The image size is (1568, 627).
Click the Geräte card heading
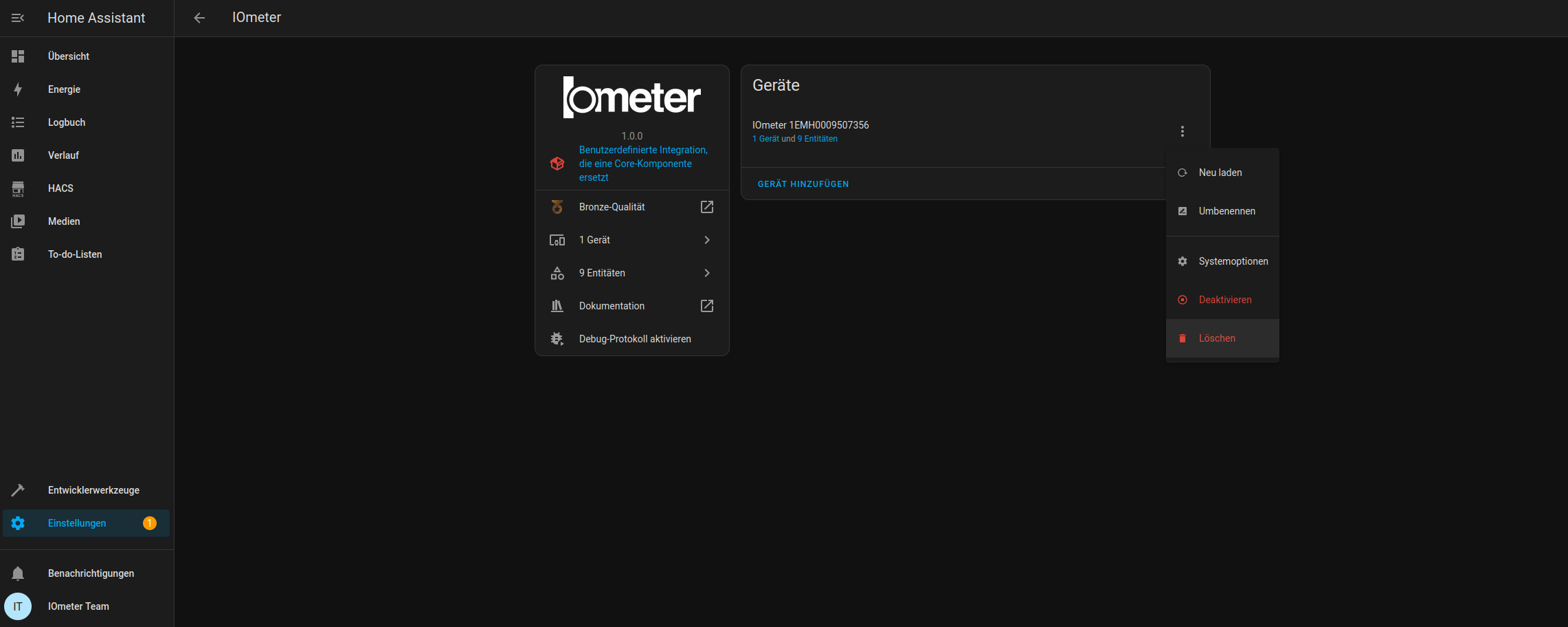(776, 85)
